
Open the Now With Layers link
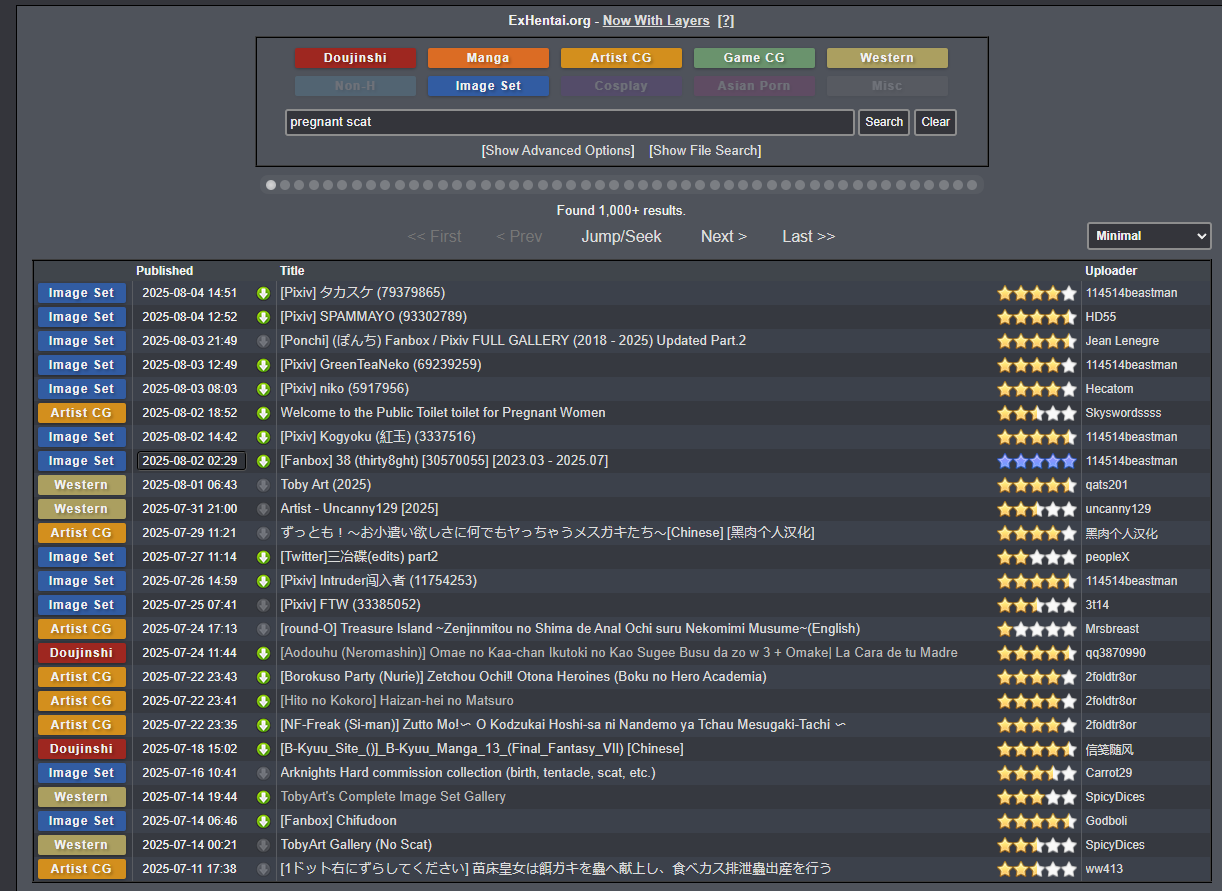656,20
